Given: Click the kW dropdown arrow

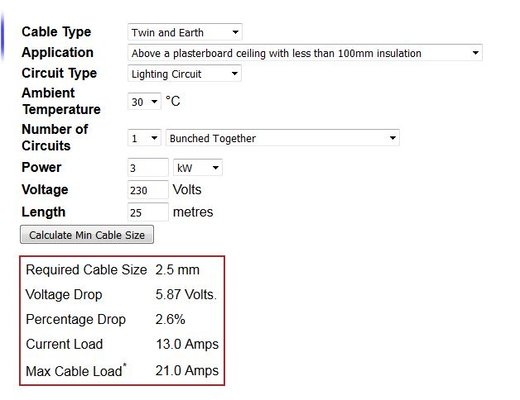Looking at the screenshot, I should pos(216,167).
